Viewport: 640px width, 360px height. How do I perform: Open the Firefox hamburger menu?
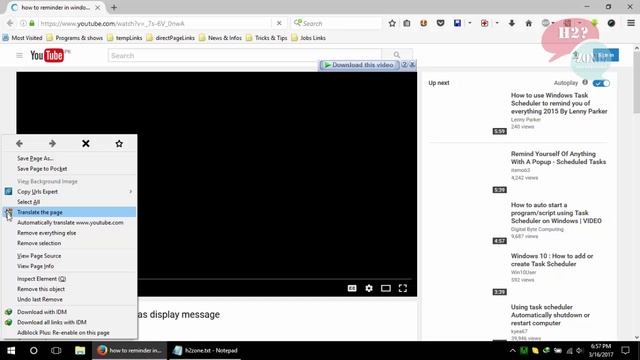[631, 23]
